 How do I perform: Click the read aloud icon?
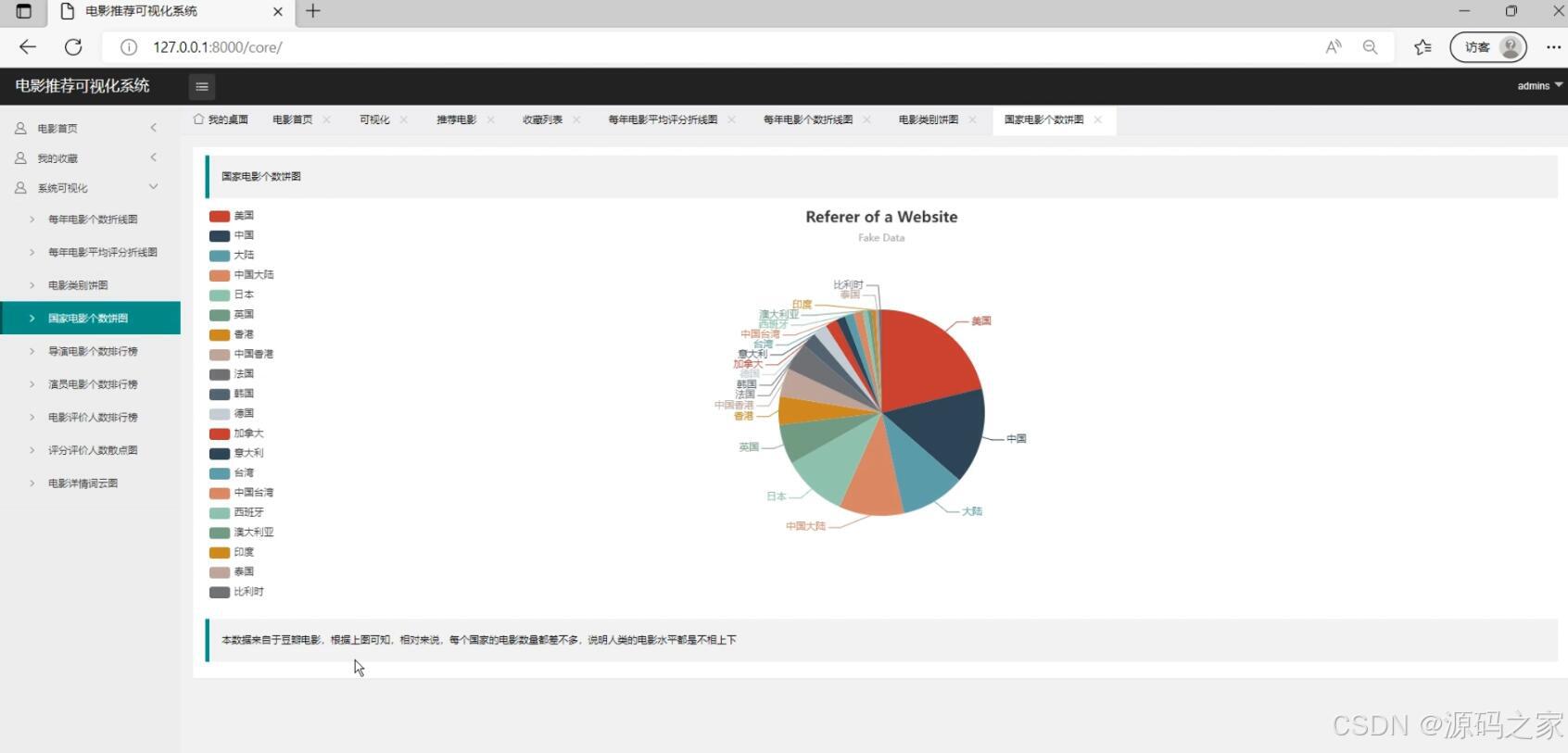(x=1334, y=47)
